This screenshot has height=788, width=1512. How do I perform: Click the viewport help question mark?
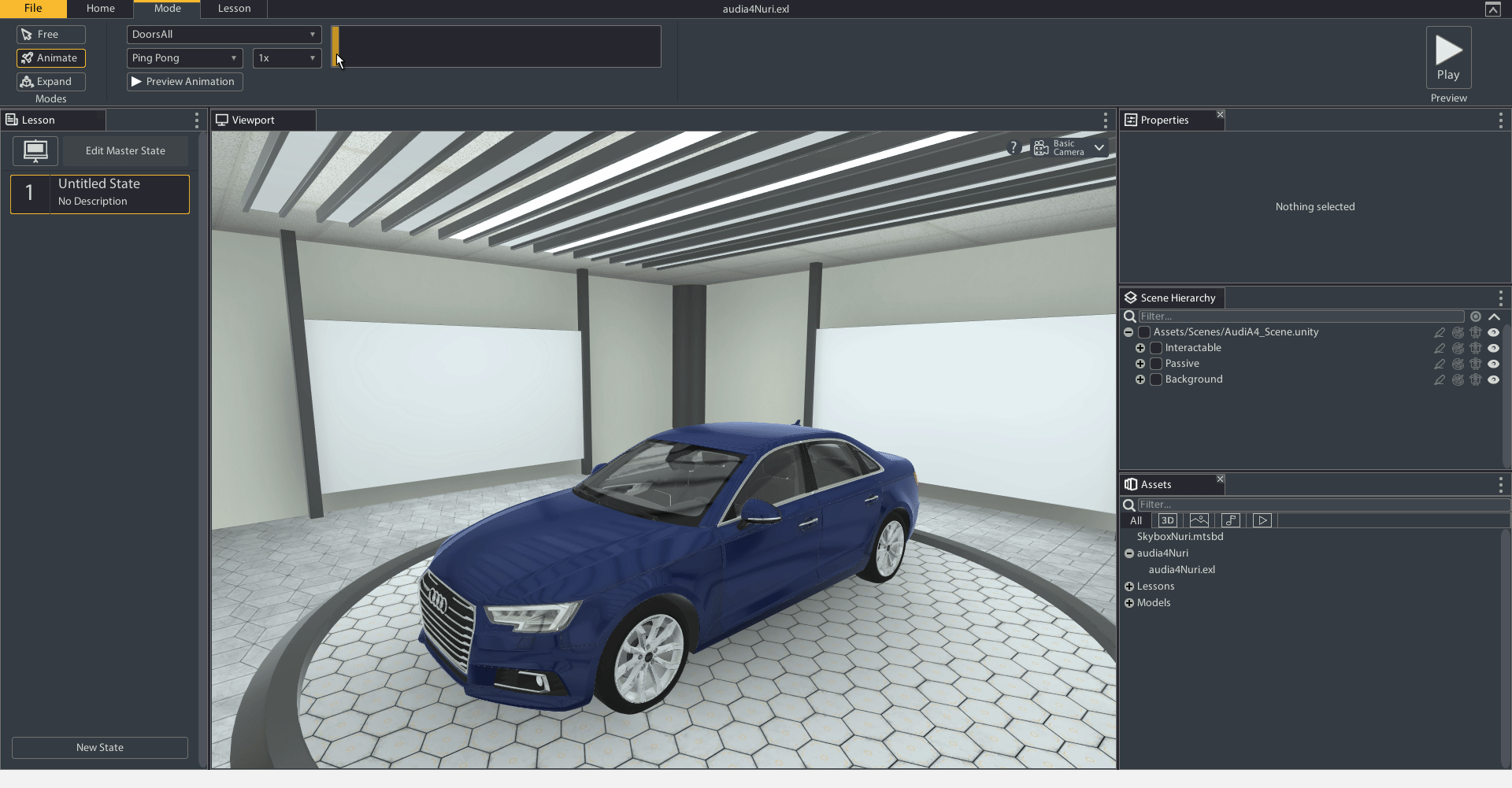1014,147
